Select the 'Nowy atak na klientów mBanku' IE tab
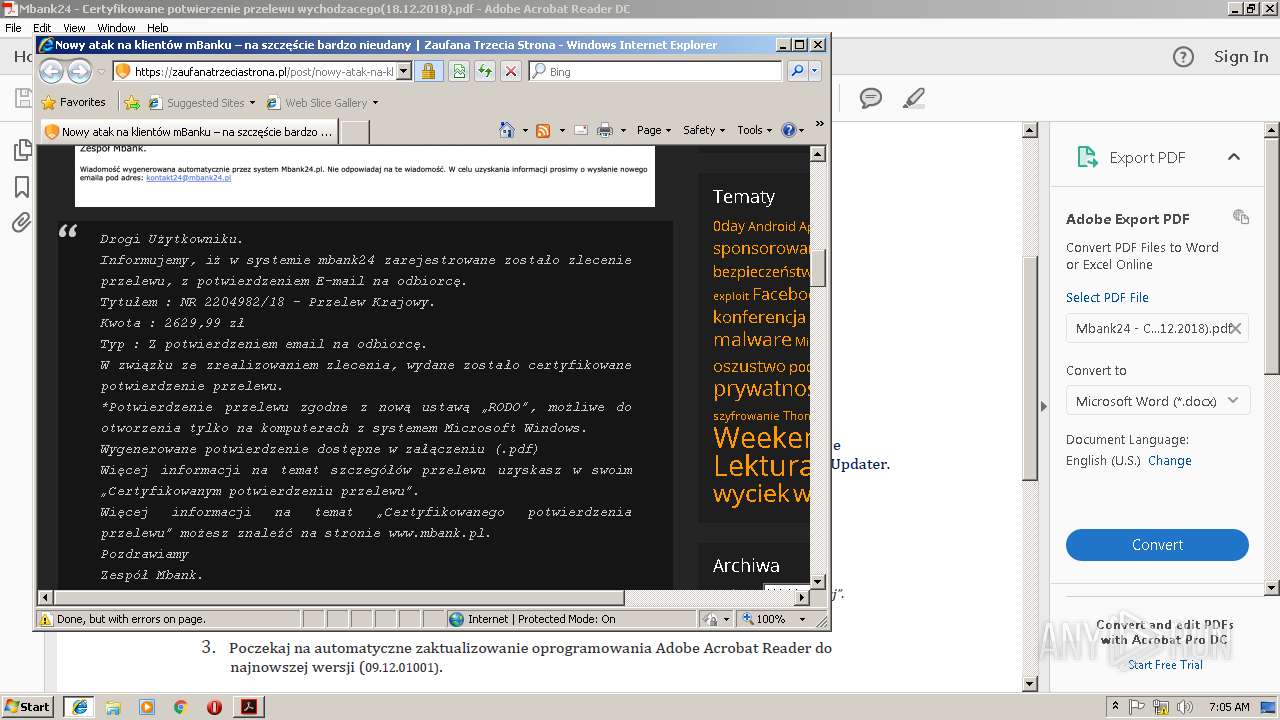 tap(189, 131)
